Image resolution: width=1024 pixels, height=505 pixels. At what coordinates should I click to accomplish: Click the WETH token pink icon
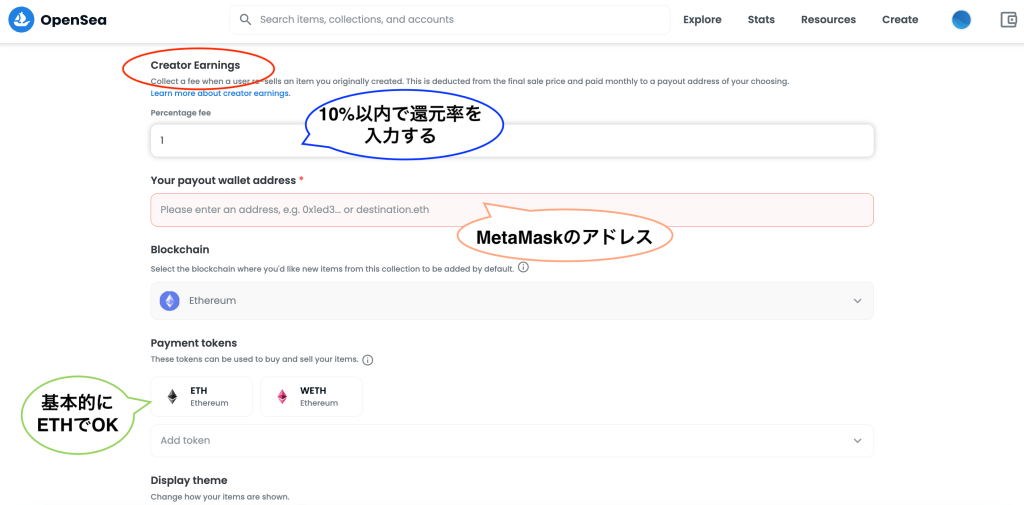282,397
